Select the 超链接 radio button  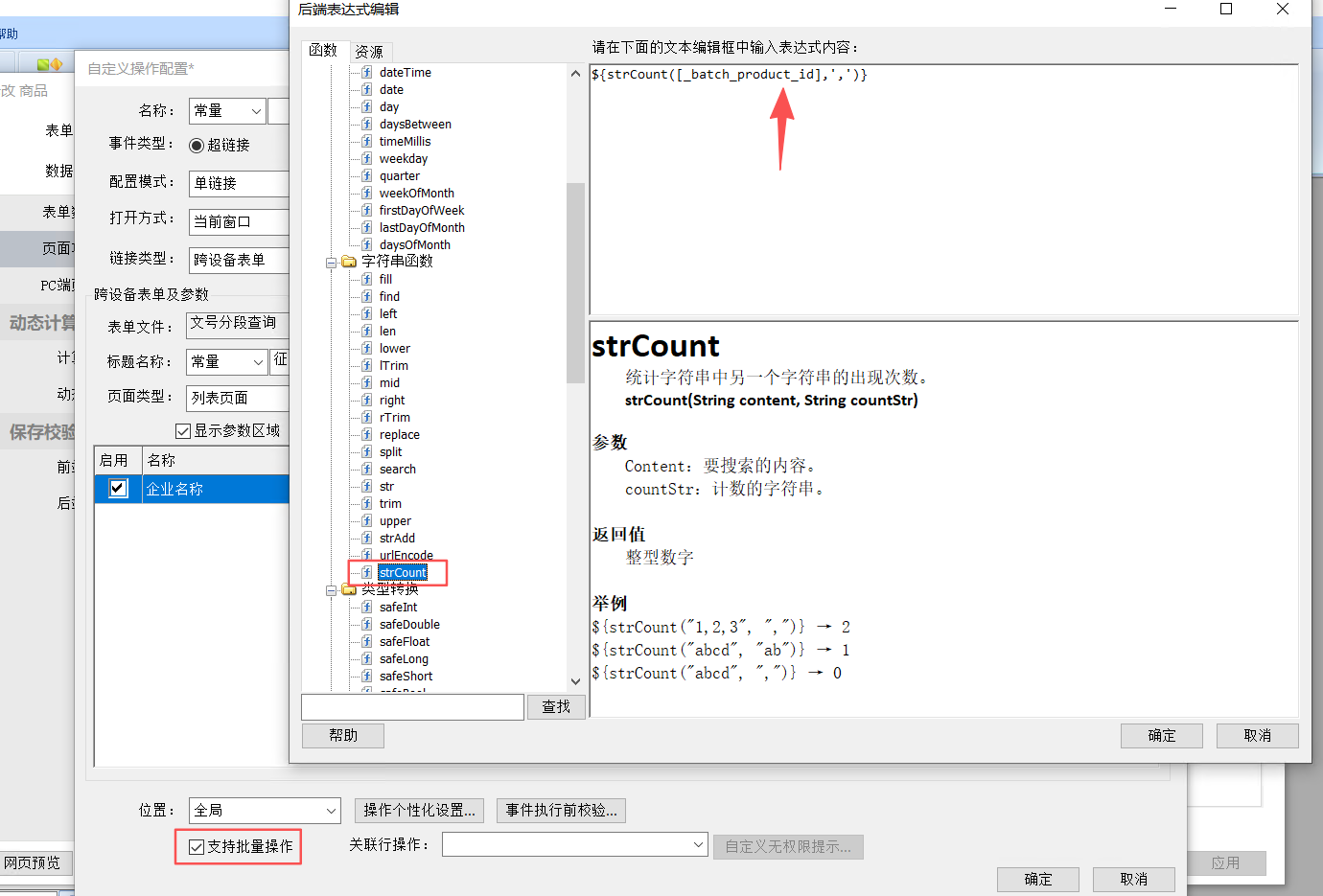[x=197, y=146]
